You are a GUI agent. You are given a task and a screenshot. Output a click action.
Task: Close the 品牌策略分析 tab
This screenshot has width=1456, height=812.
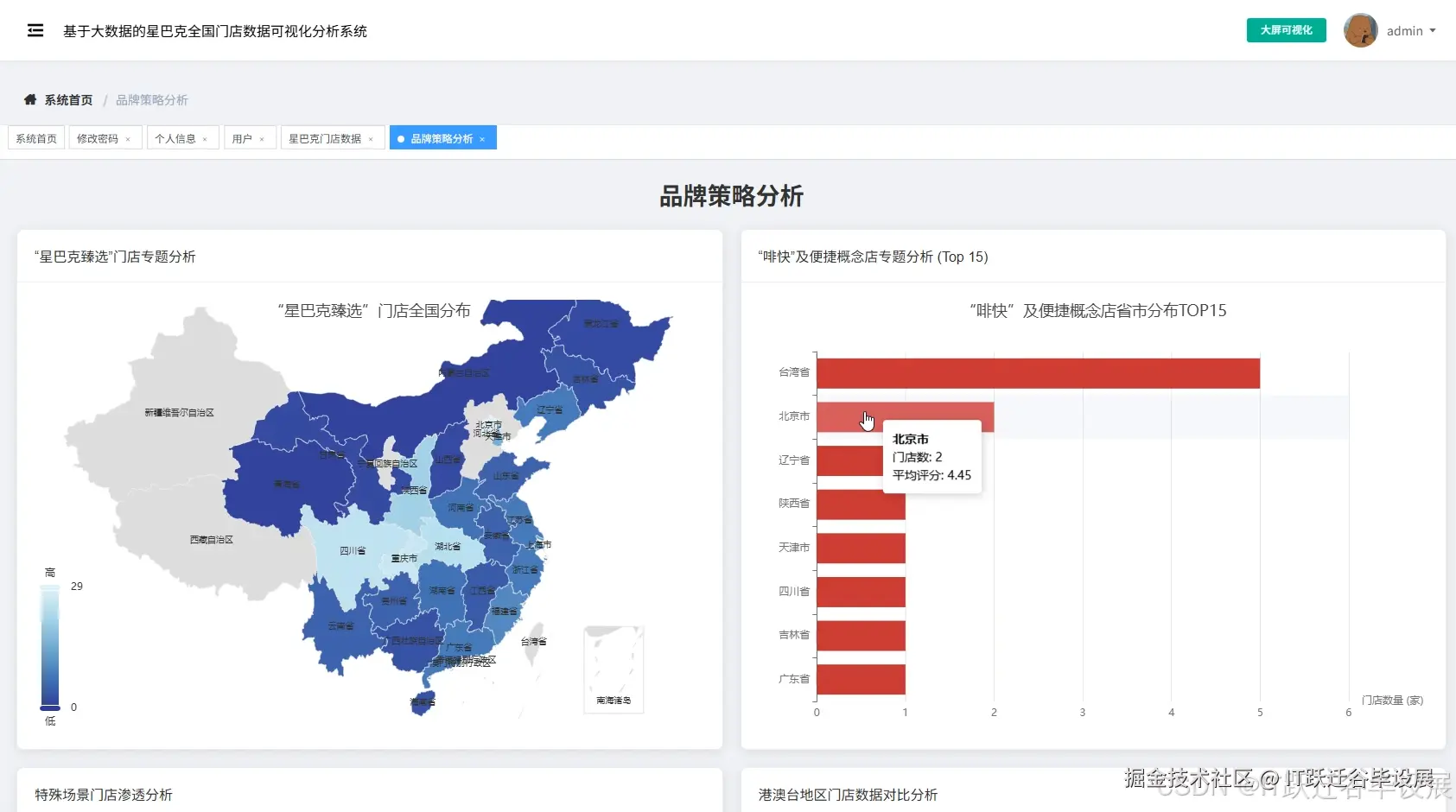(482, 138)
